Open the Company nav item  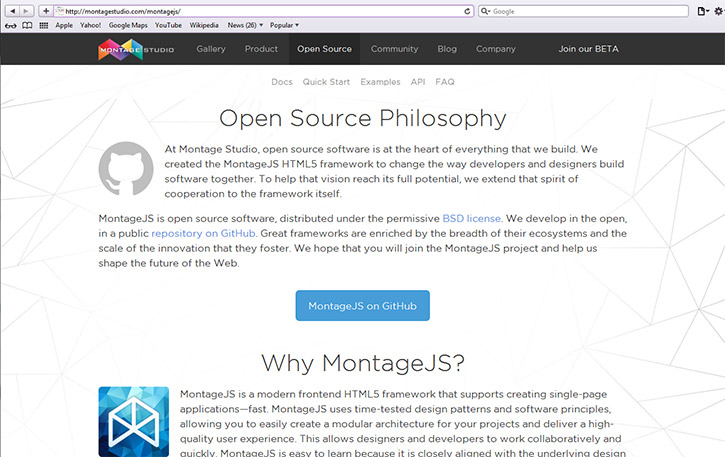point(496,49)
